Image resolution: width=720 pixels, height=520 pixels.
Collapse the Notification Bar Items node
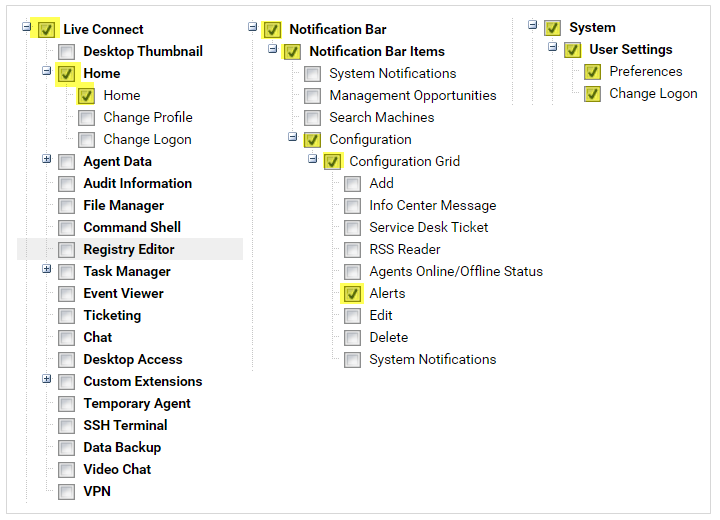tap(272, 49)
